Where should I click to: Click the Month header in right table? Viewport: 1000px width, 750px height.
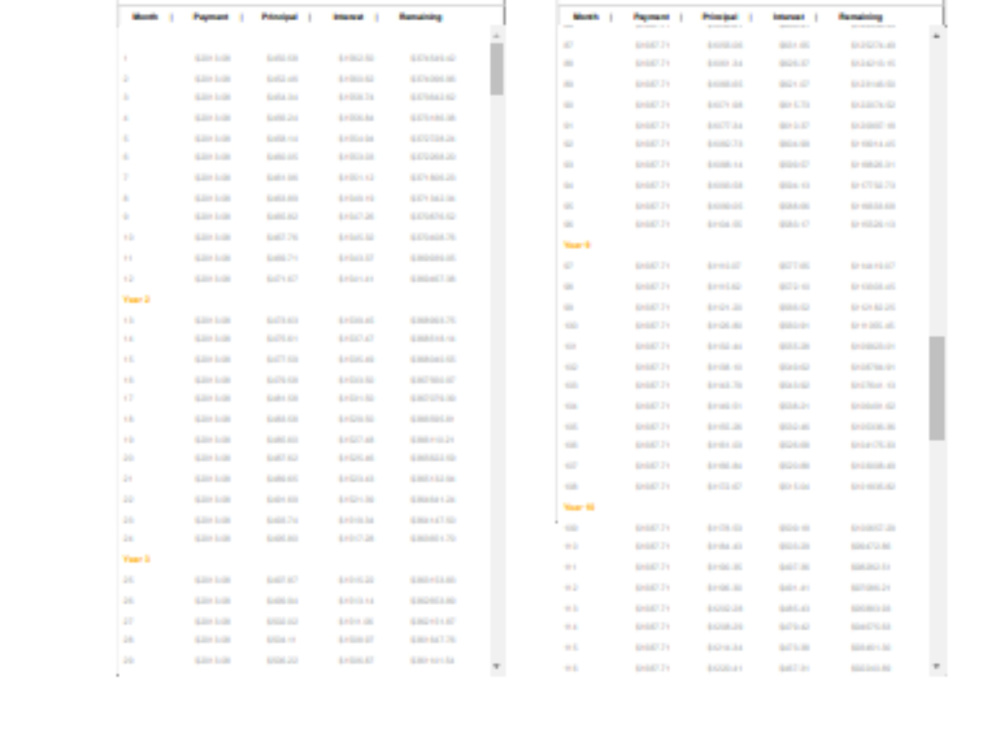[x=585, y=17]
